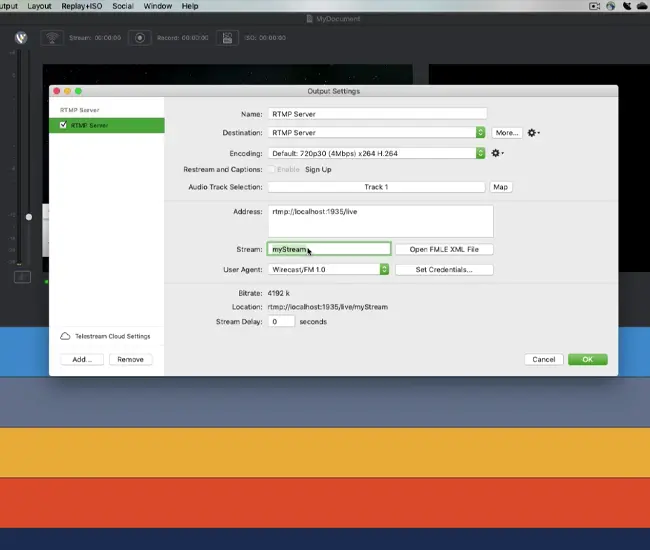The width and height of the screenshot is (650, 550).
Task: Open the Destination dropdown
Action: [x=376, y=133]
